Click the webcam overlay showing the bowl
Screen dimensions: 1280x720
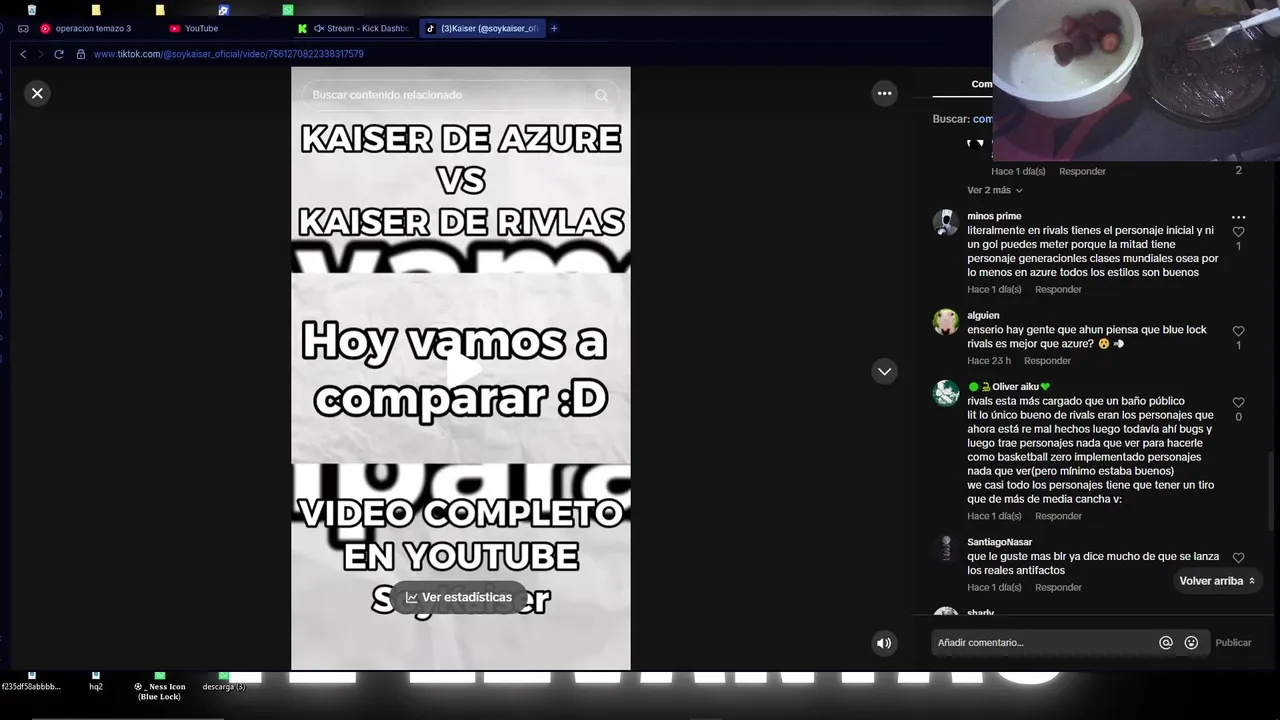tap(1136, 80)
